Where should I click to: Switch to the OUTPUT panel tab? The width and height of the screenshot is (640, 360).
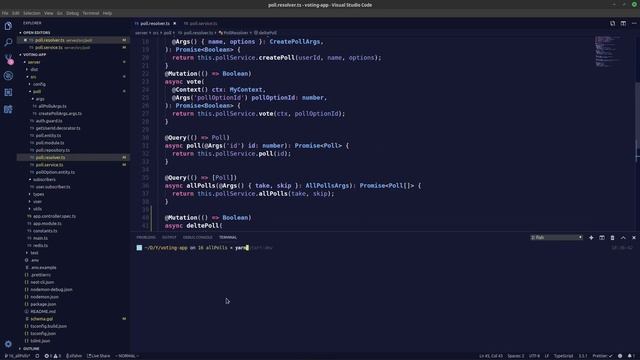(x=169, y=238)
